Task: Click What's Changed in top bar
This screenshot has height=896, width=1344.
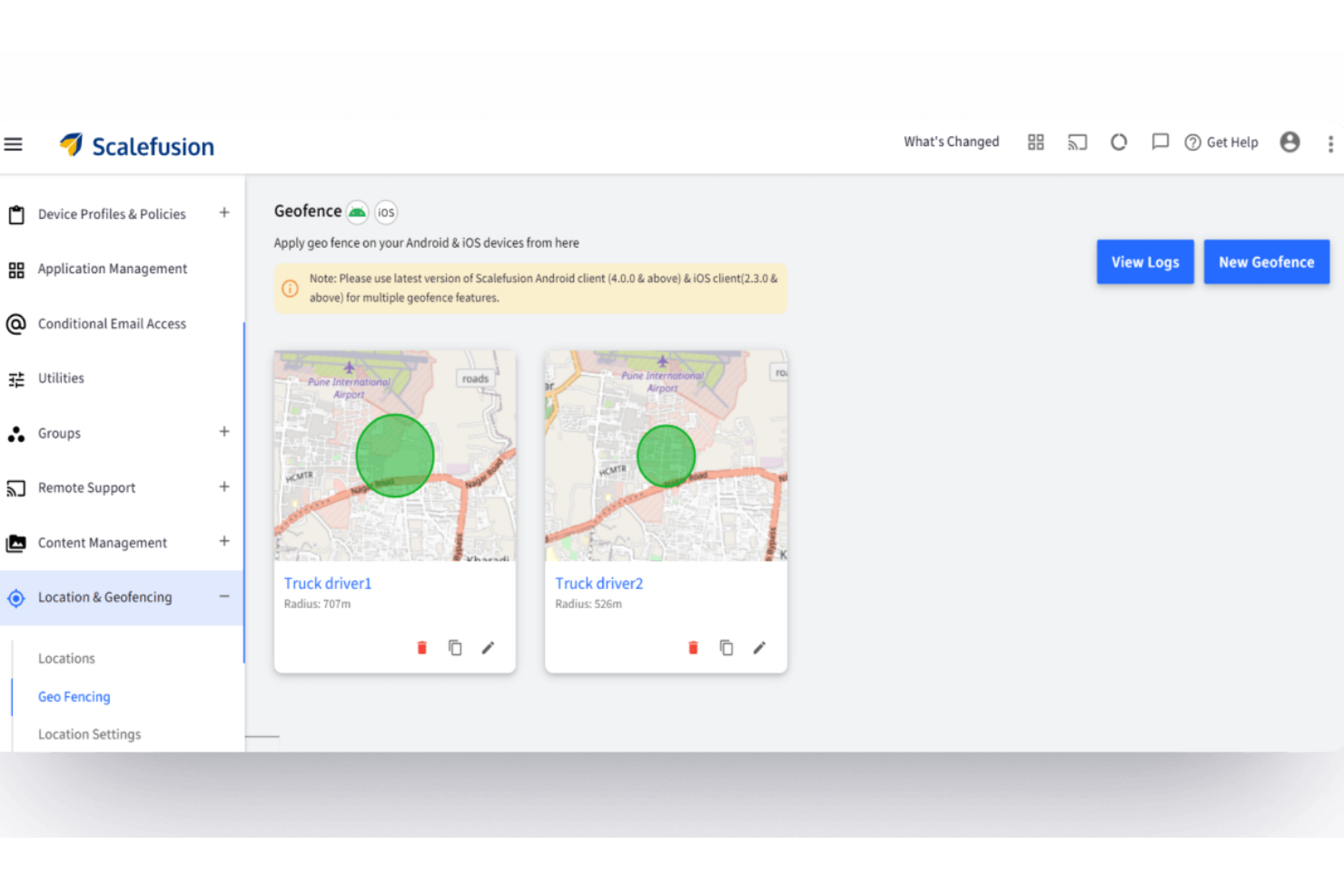Action: (x=951, y=142)
